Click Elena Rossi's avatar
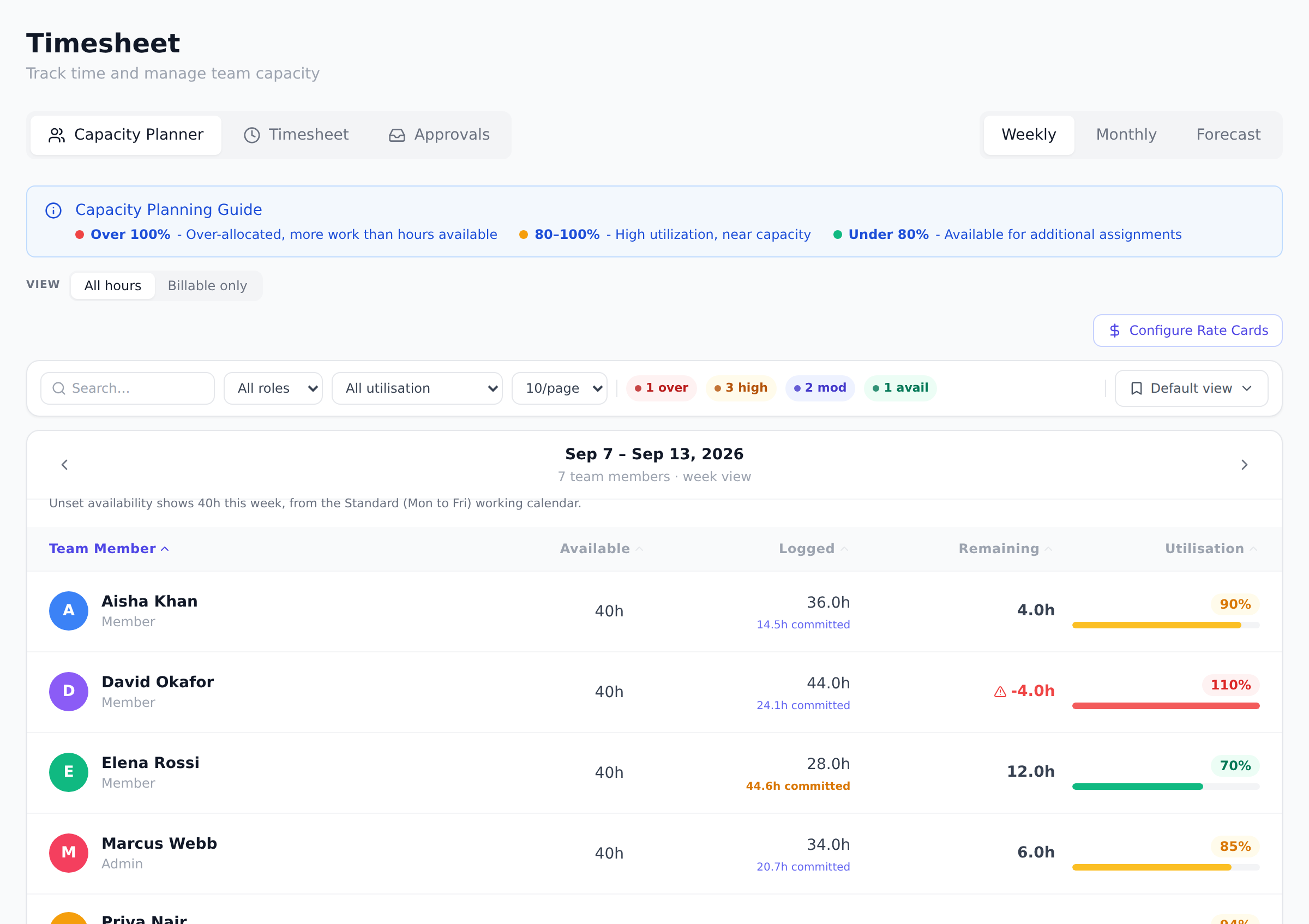This screenshot has height=924, width=1309. click(x=68, y=773)
